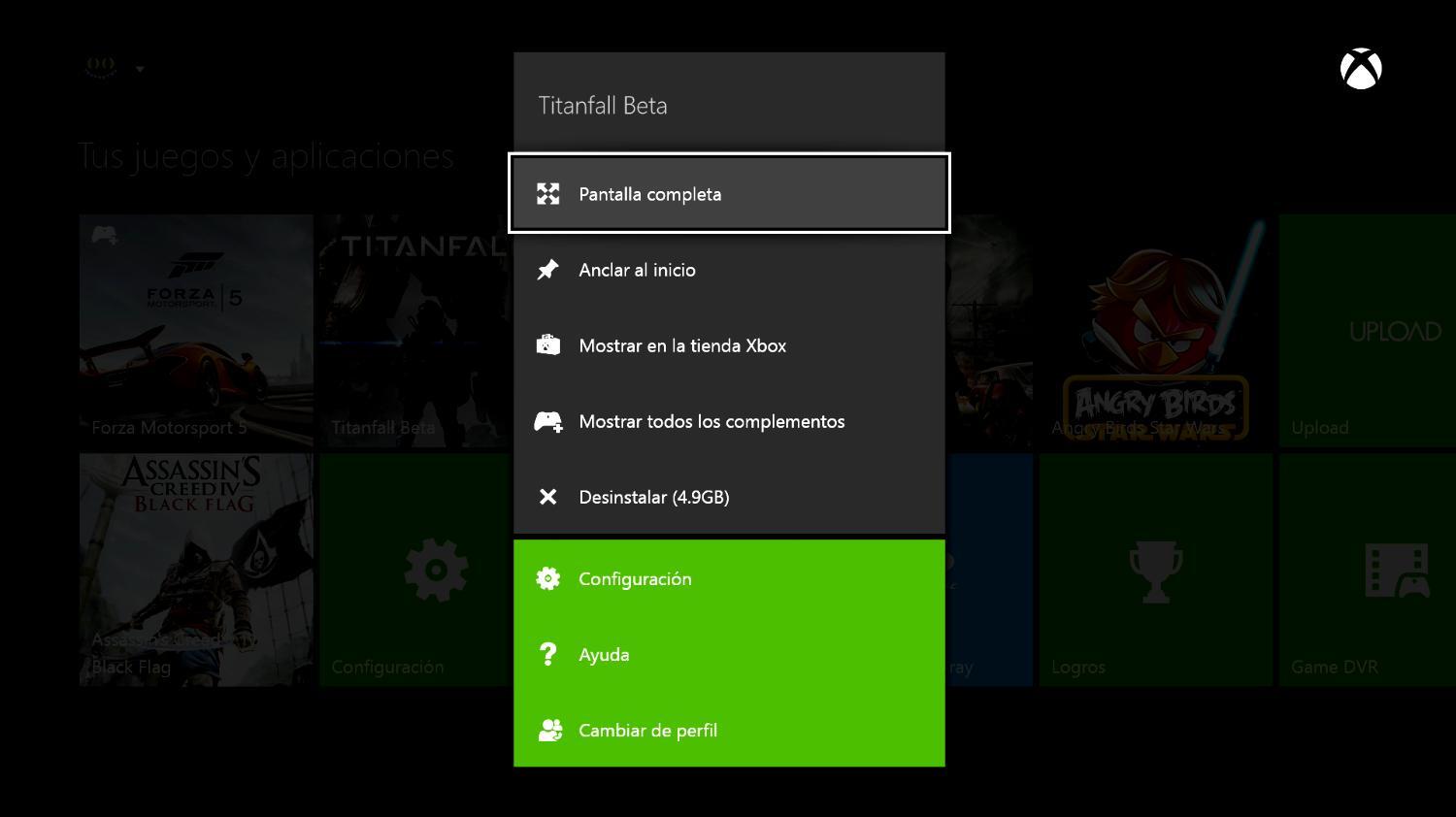The width and height of the screenshot is (1456, 817).
Task: Choose Anclar al inicio option
Action: [729, 270]
